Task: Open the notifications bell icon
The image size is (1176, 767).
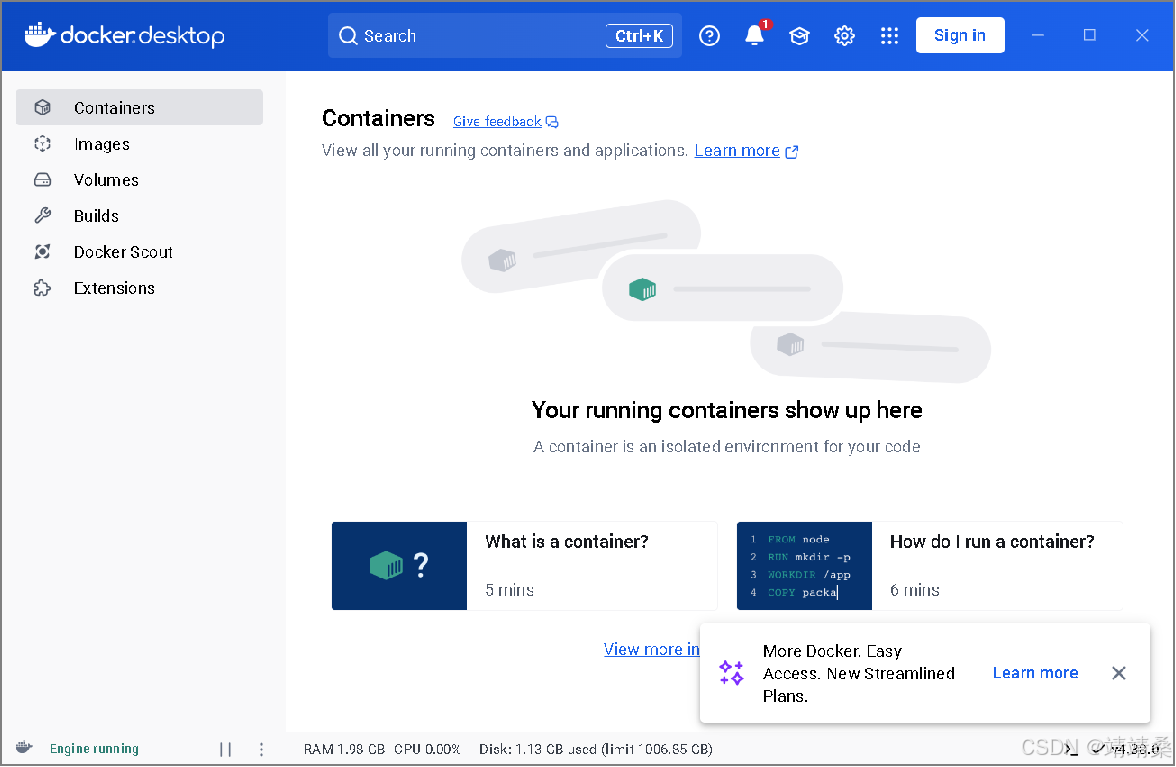Action: coord(754,35)
